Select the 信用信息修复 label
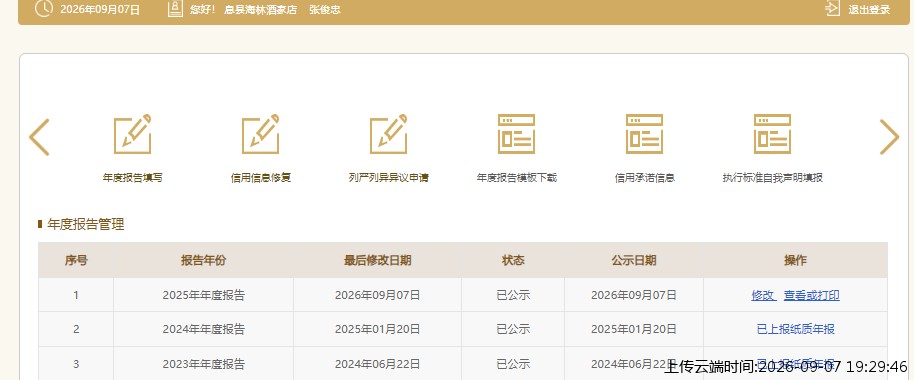Image resolution: width=914 pixels, height=380 pixels. (x=261, y=178)
